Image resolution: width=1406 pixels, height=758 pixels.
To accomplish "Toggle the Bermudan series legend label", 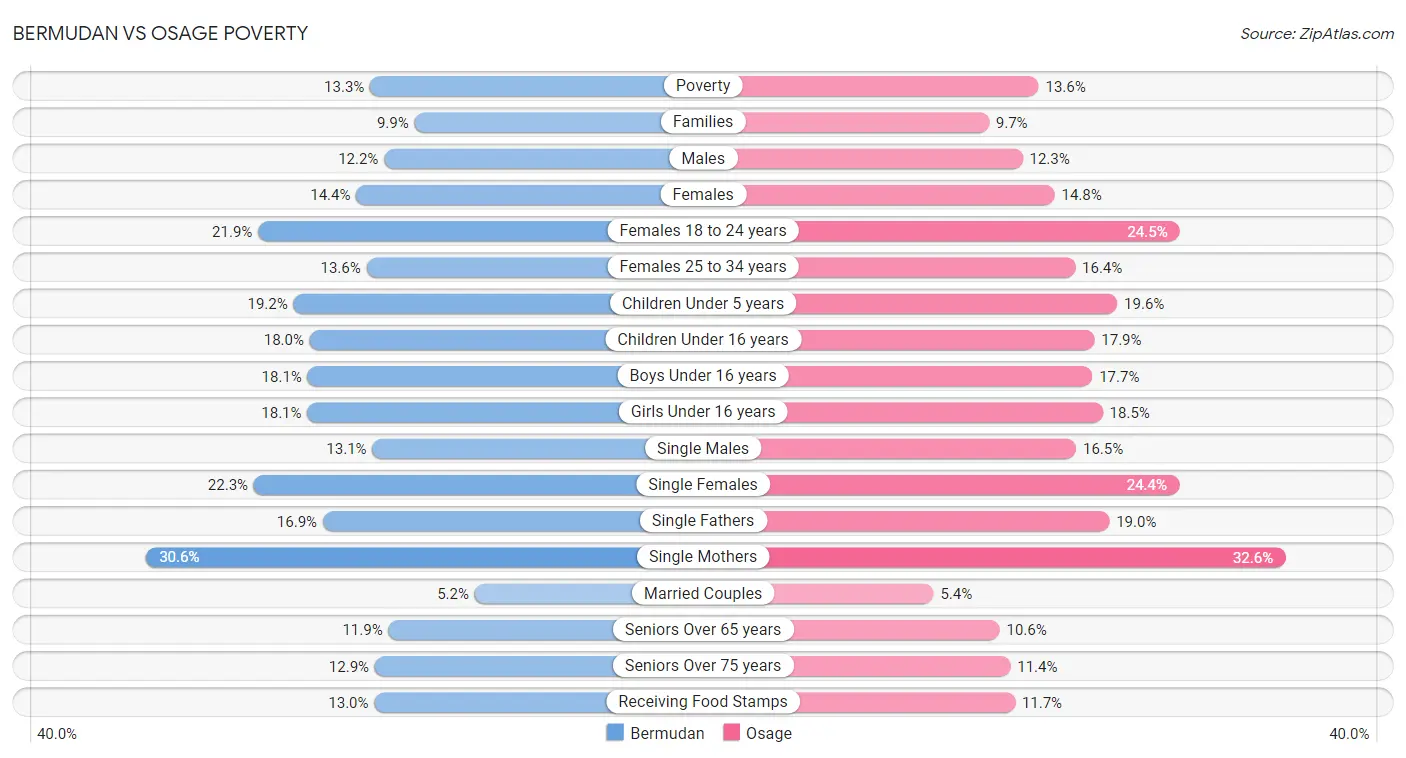I will pos(667,733).
